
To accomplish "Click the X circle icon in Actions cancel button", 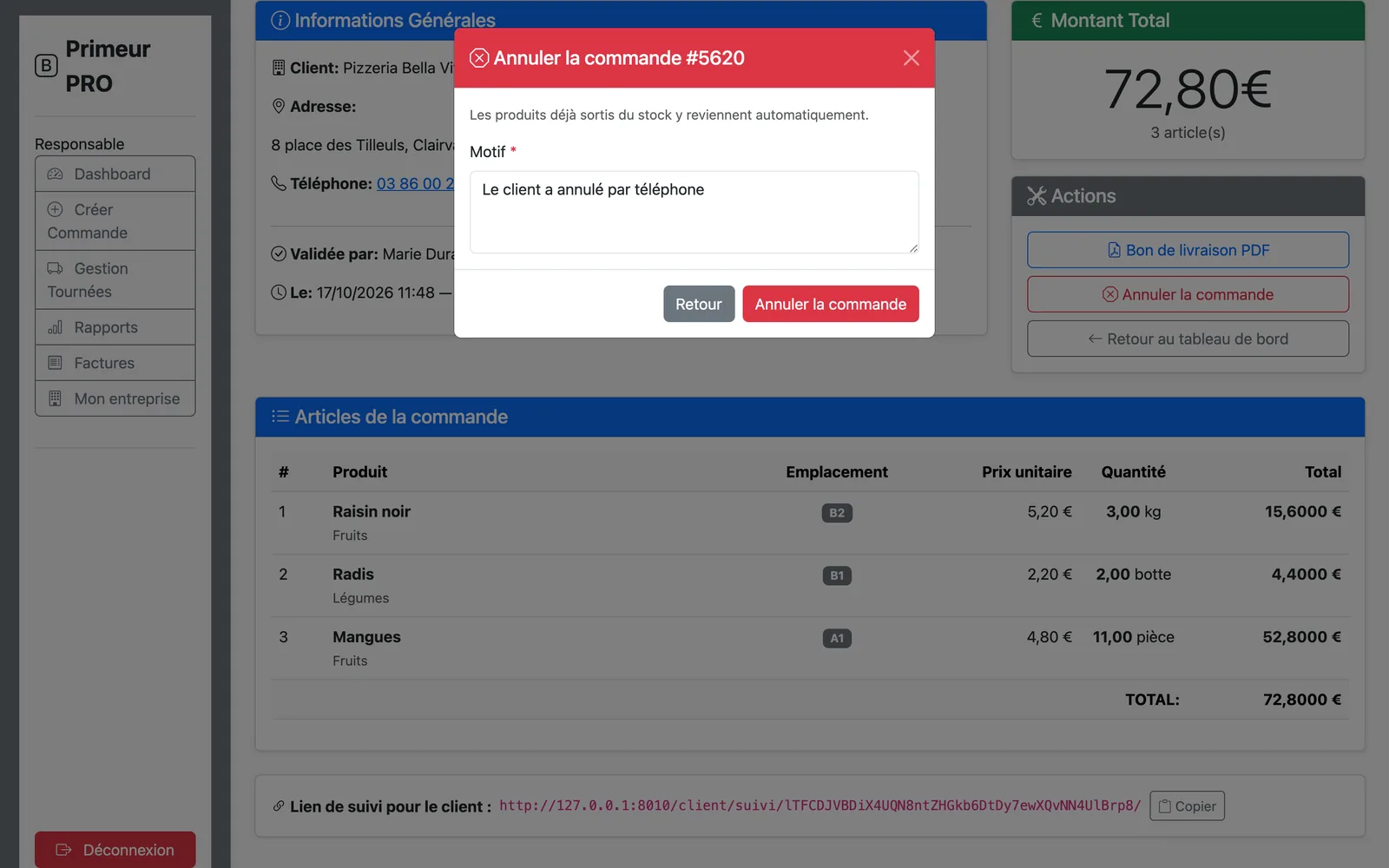I will pyautogui.click(x=1110, y=294).
